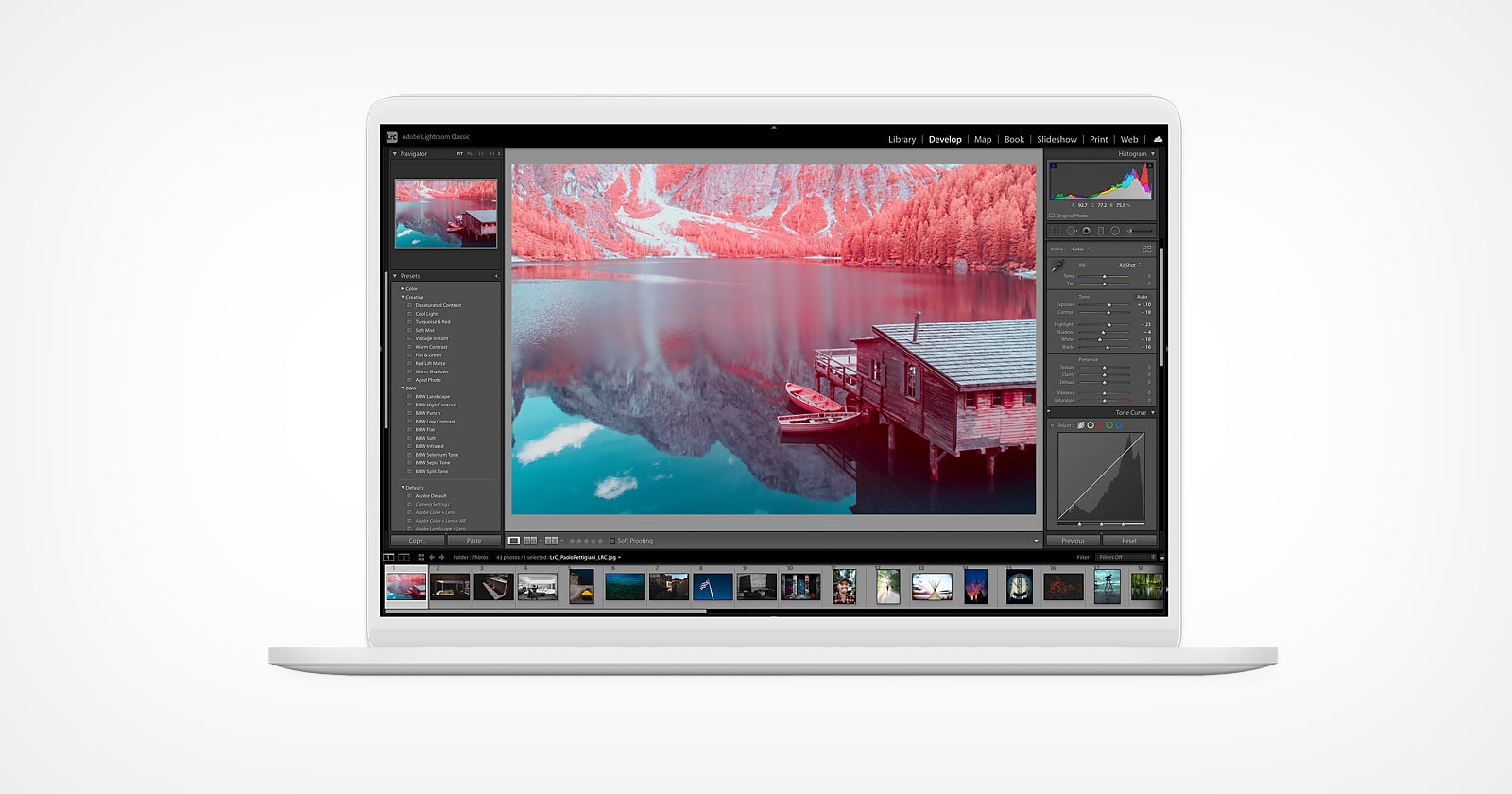Open the Web module
This screenshot has height=794, width=1512.
click(x=1129, y=139)
